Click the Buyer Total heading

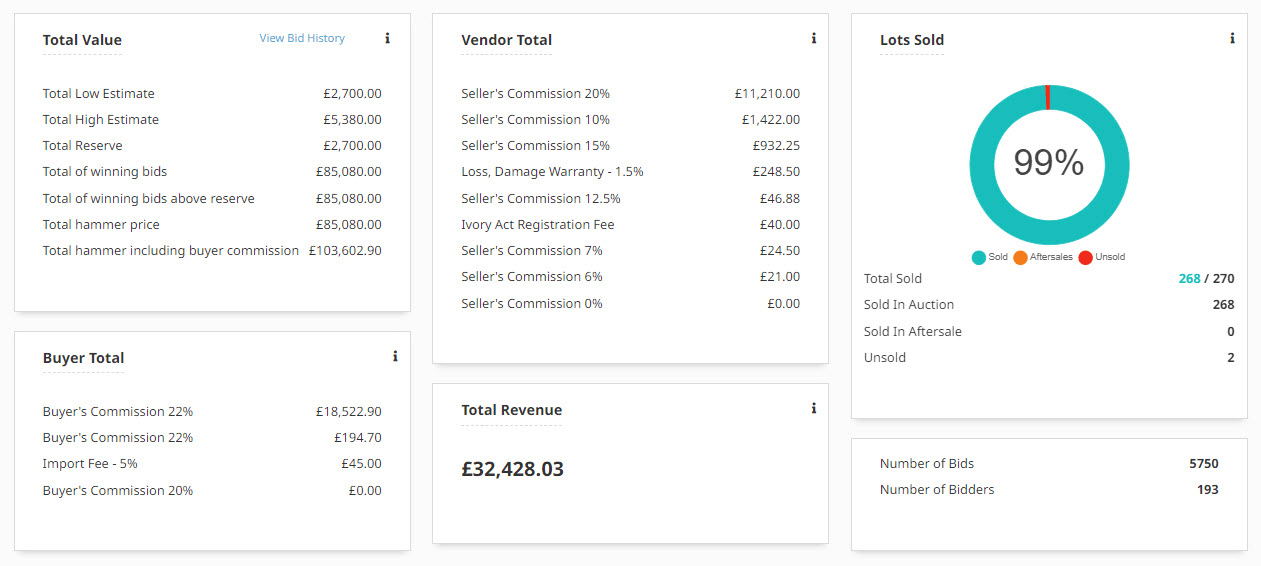click(83, 359)
